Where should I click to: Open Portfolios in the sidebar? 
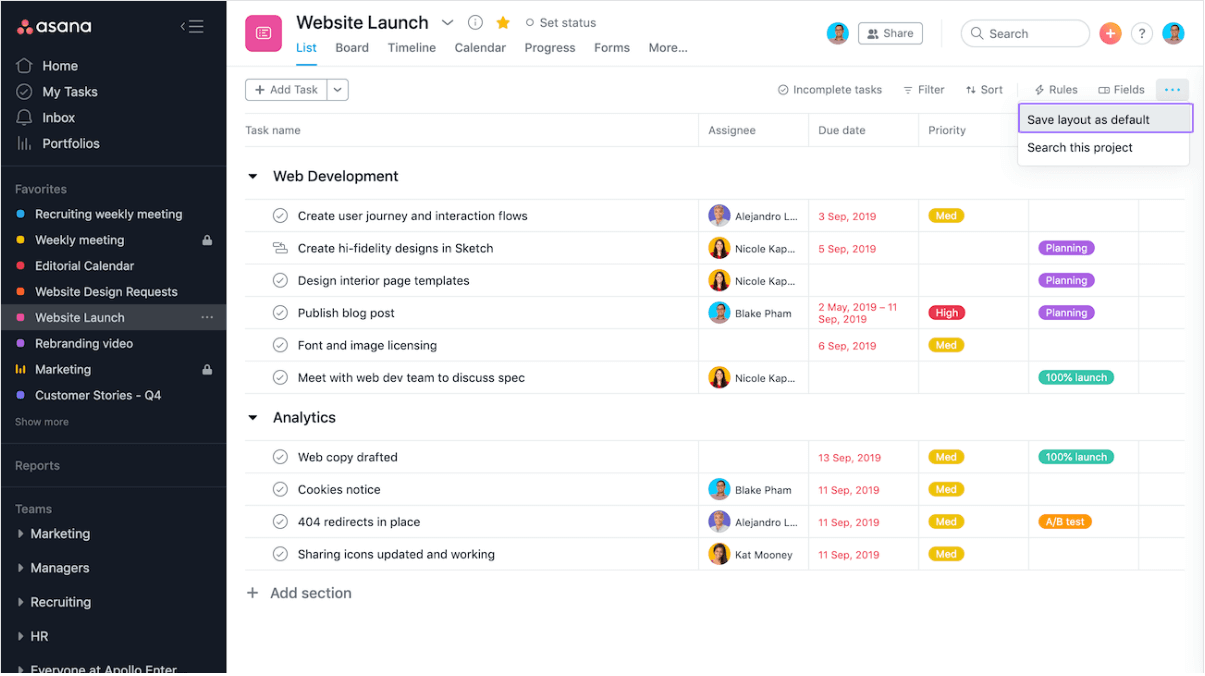coord(72,143)
